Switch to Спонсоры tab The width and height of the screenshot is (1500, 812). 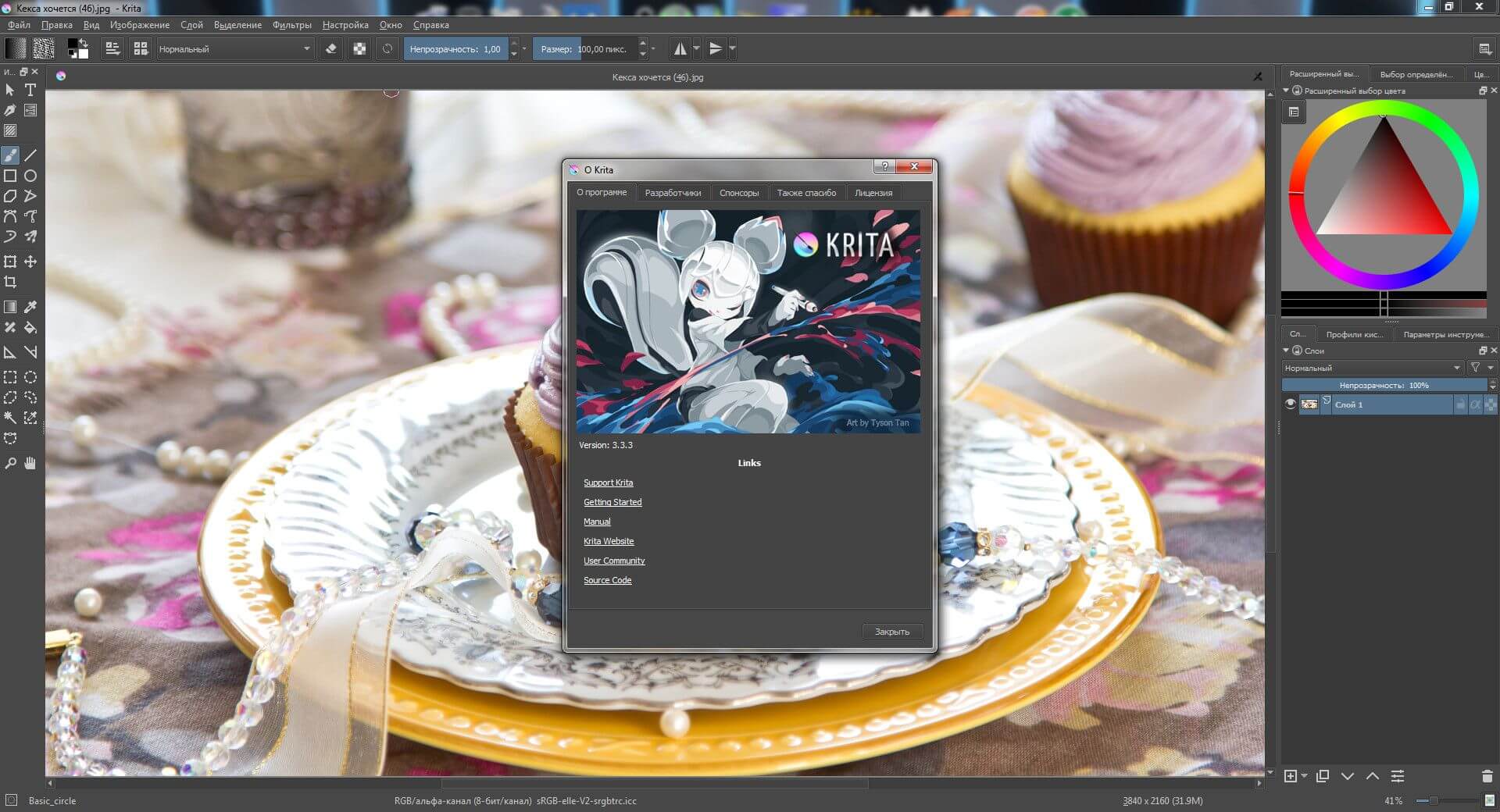(738, 193)
